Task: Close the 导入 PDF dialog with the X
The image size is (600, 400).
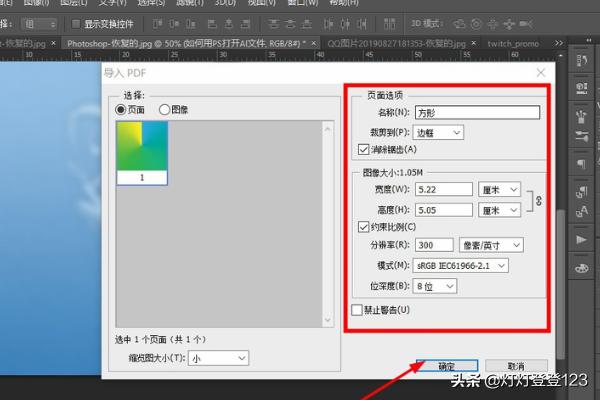Action: pyautogui.click(x=541, y=73)
